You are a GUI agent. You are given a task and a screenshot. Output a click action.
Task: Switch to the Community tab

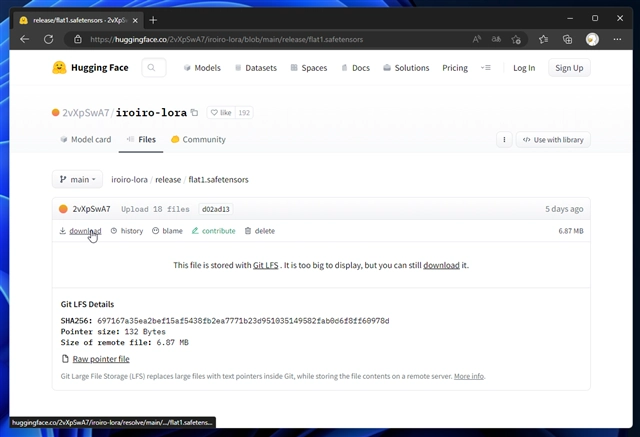point(198,140)
